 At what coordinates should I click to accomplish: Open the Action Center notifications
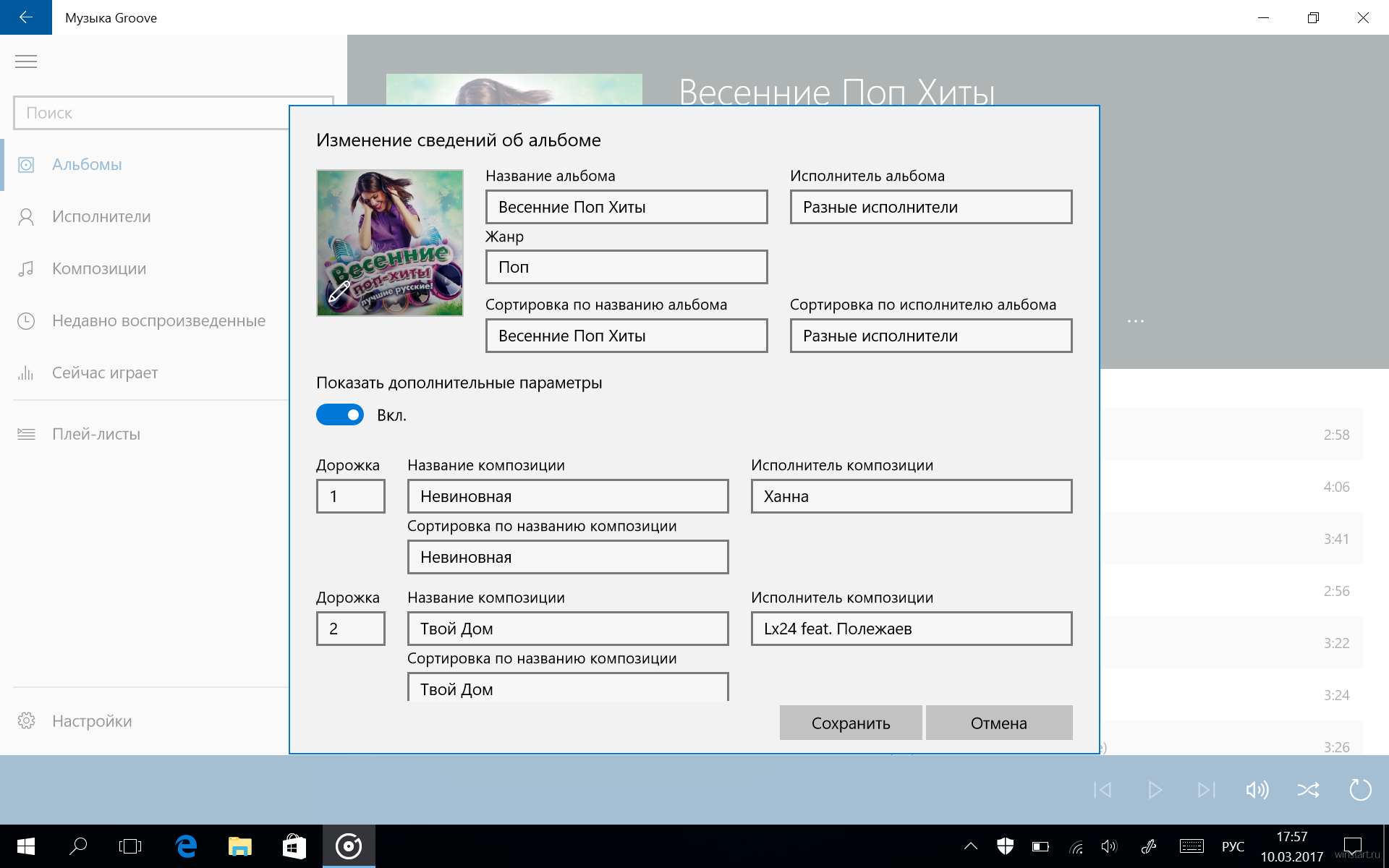[x=1353, y=846]
